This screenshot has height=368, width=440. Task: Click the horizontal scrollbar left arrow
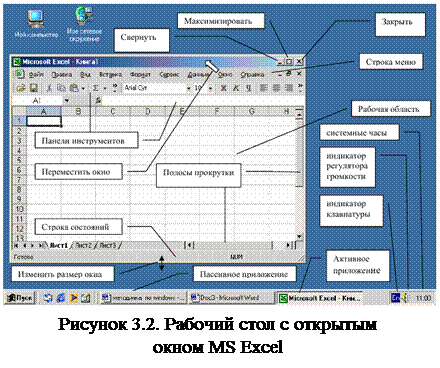pyautogui.click(x=190, y=245)
